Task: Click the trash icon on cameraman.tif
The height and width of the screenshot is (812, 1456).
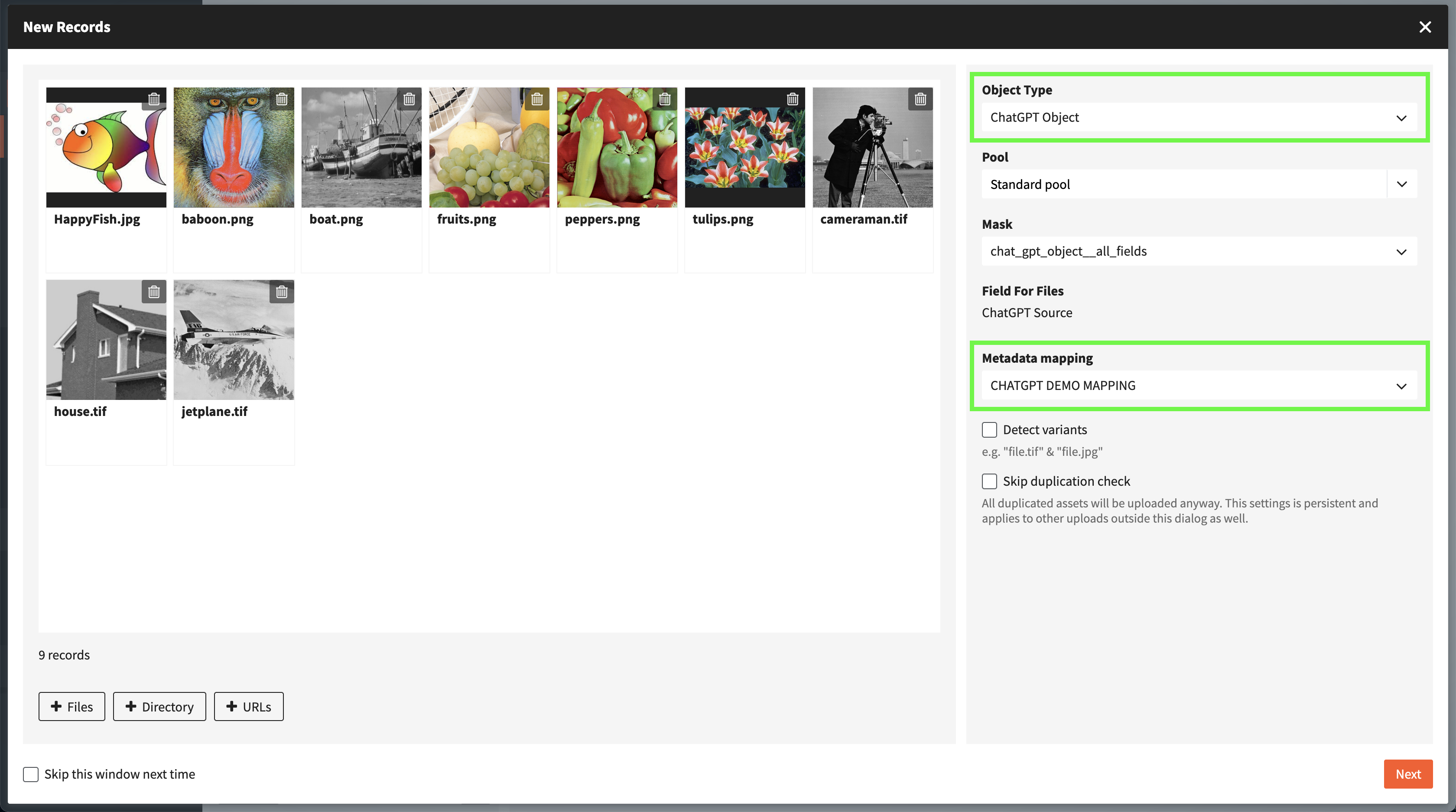Action: click(920, 99)
